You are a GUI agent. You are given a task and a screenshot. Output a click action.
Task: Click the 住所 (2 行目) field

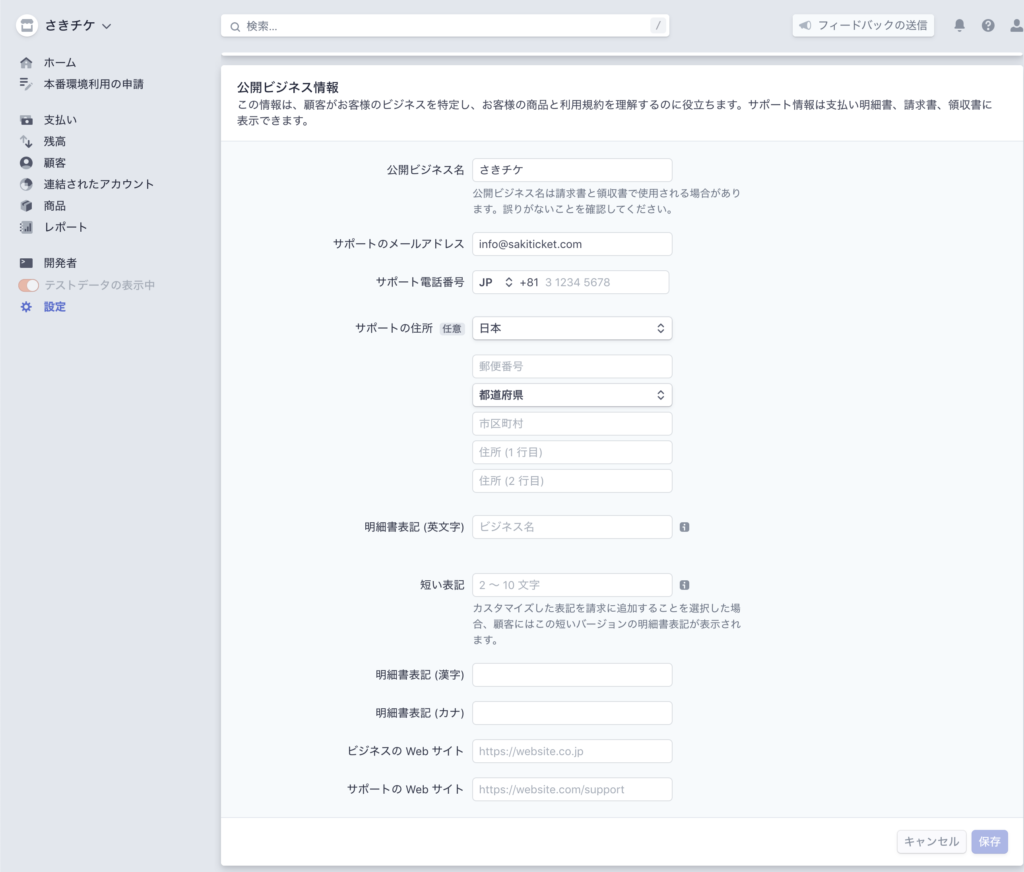click(x=572, y=481)
